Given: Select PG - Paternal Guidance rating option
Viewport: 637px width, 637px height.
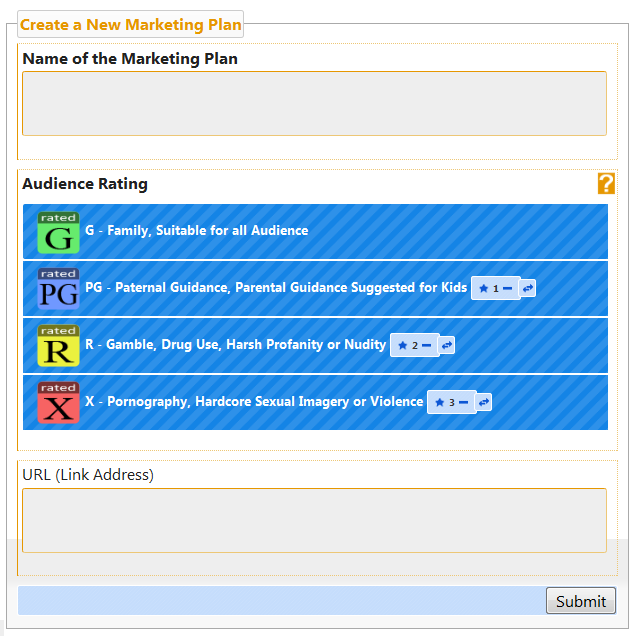Looking at the screenshot, I should tap(315, 288).
